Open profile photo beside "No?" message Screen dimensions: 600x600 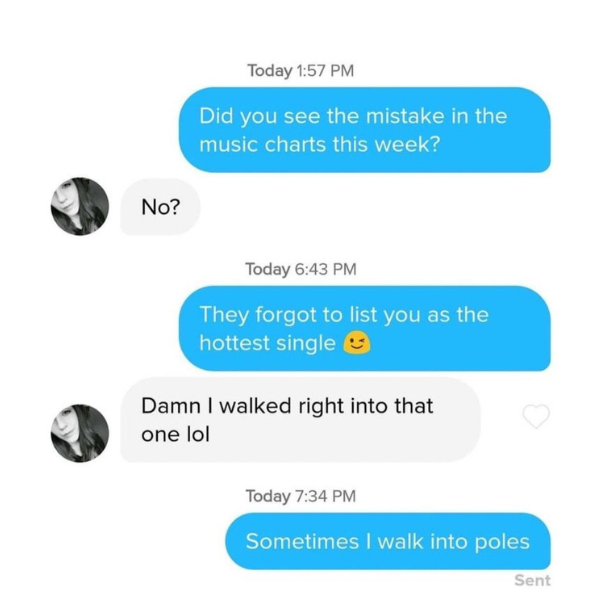80,206
